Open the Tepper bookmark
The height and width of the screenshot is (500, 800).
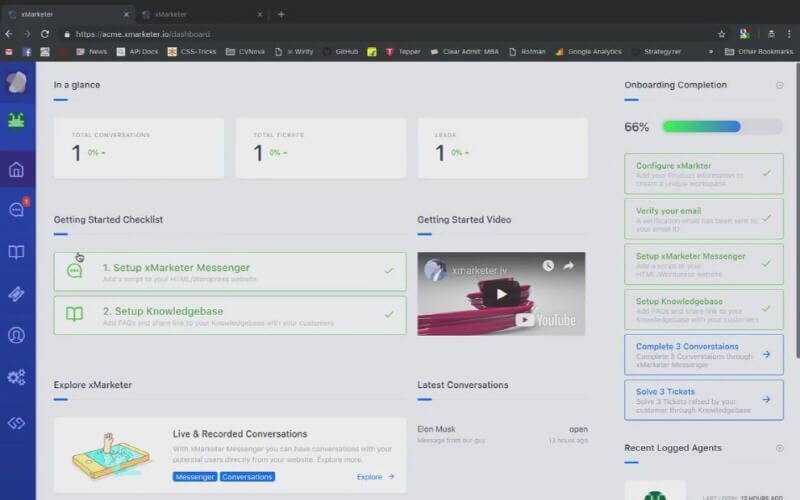point(404,52)
